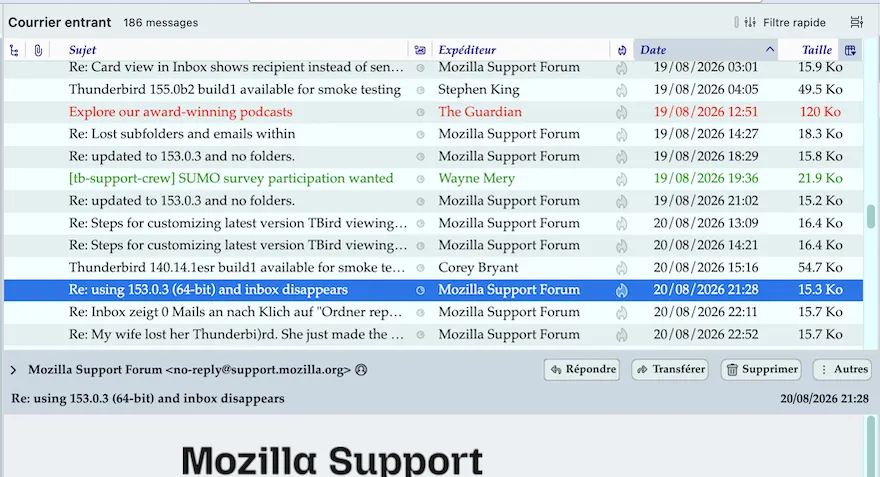Click the message list scrollbar thumb
Image resolution: width=880 pixels, height=477 pixels.
click(870, 217)
